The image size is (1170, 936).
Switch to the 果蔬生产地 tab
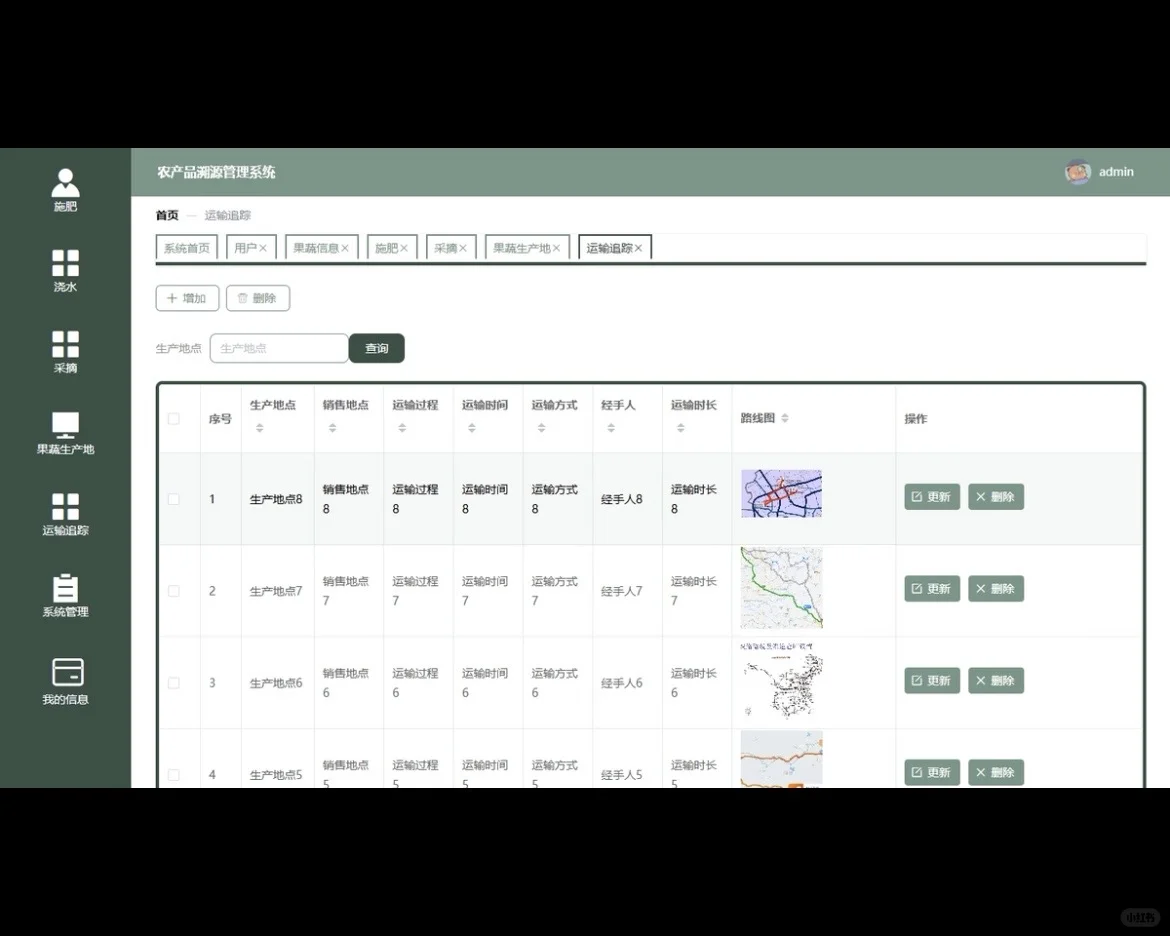522,248
